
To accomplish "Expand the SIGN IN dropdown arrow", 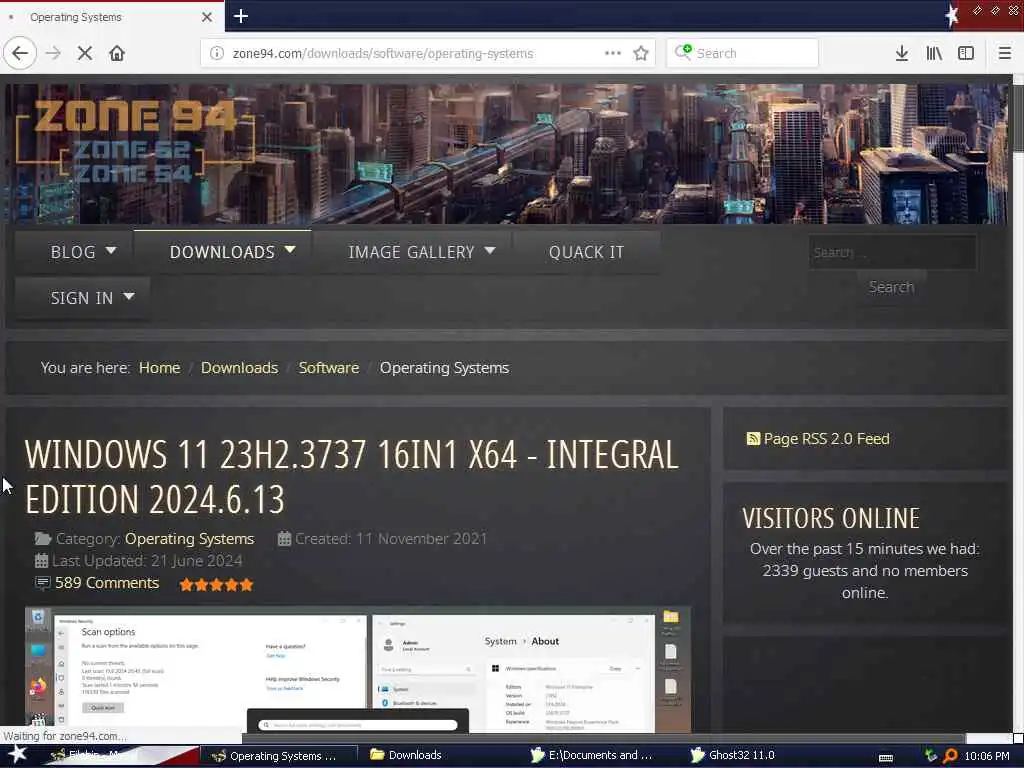I will pos(129,296).
